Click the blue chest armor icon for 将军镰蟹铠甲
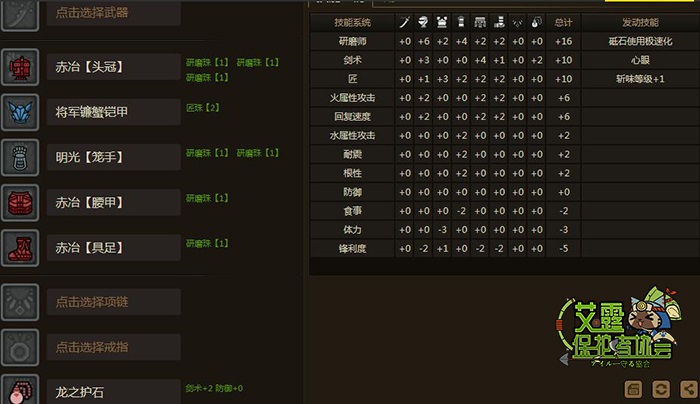The width and height of the screenshot is (700, 404). [x=20, y=112]
